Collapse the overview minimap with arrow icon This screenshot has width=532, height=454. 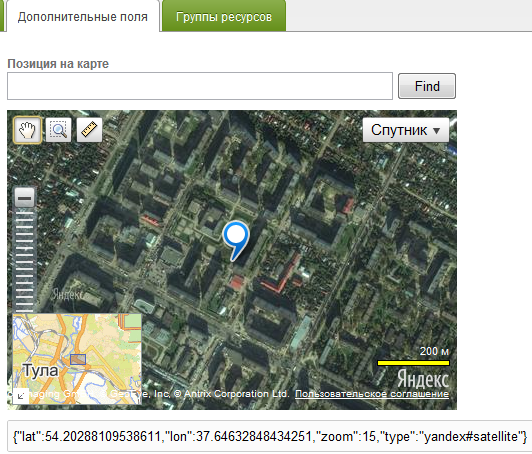(21, 396)
